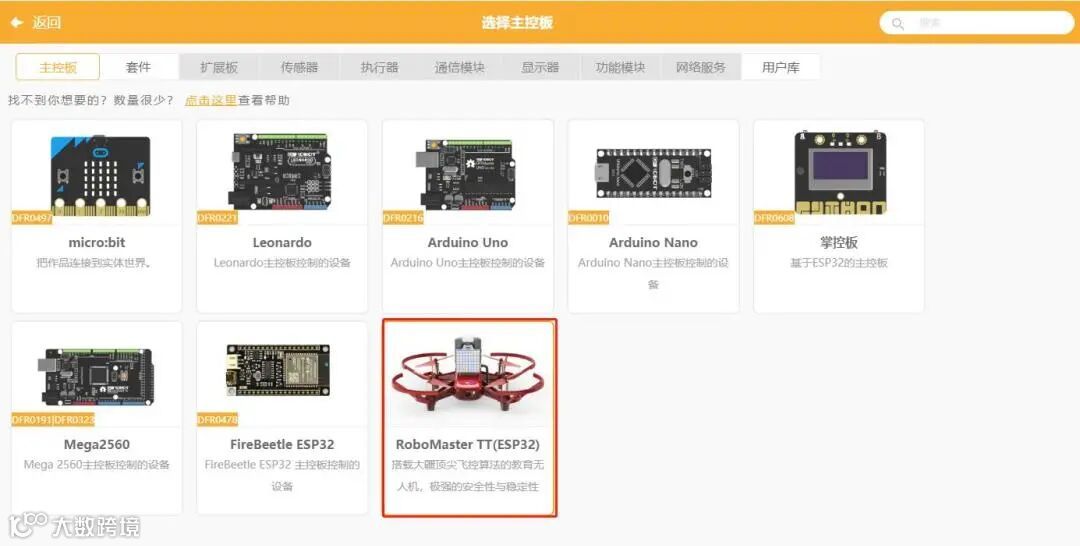Click the 点击这里 help link

point(211,101)
